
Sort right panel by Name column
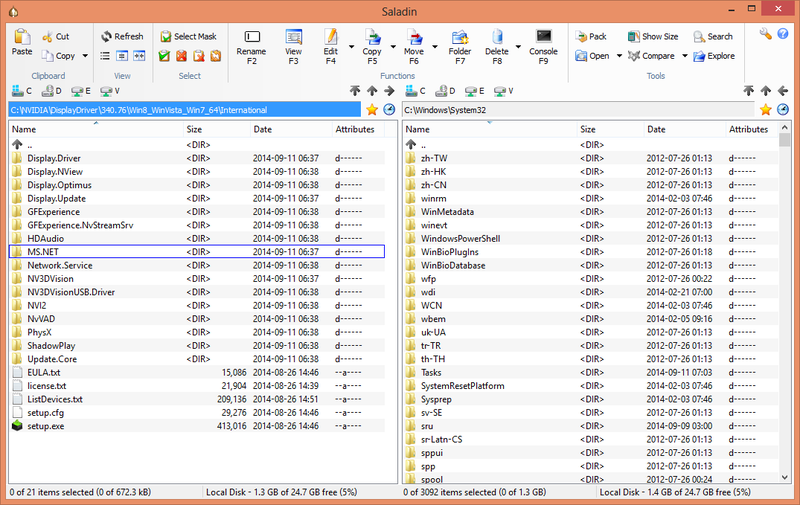click(490, 130)
